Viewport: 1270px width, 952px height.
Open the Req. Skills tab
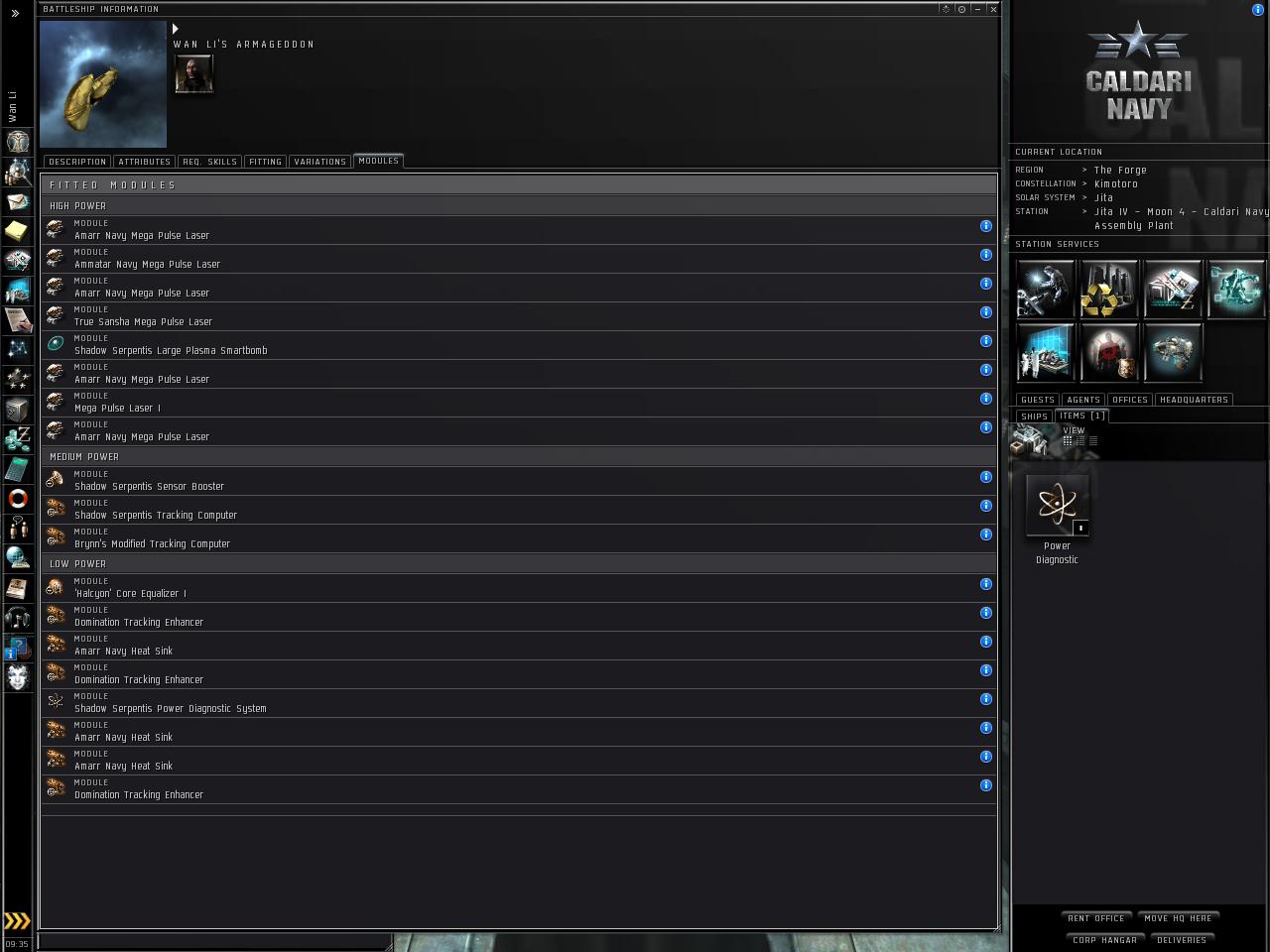210,162
